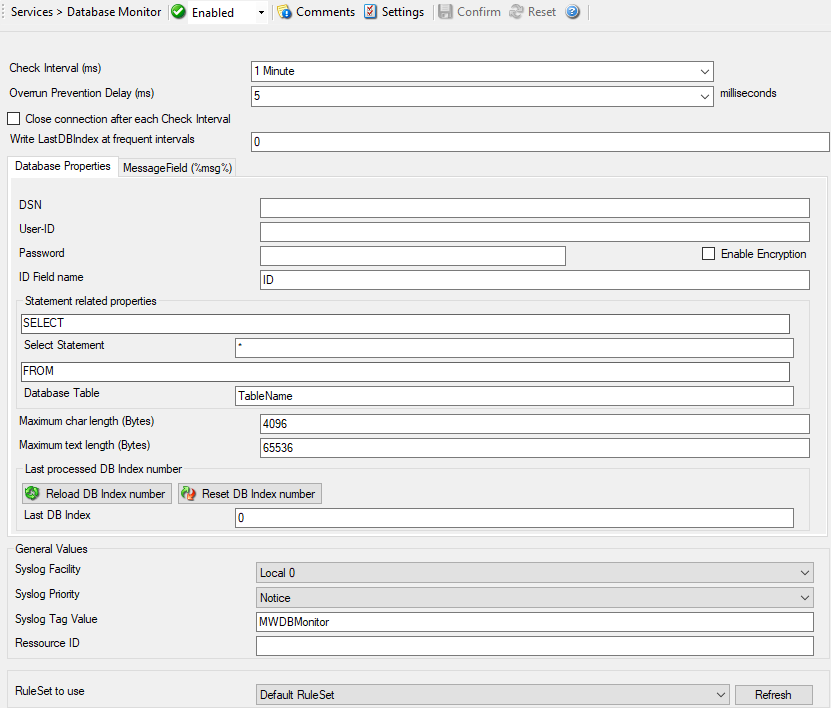Focus the Syslog Tag Value field
831x708 pixels.
pyautogui.click(x=534, y=622)
